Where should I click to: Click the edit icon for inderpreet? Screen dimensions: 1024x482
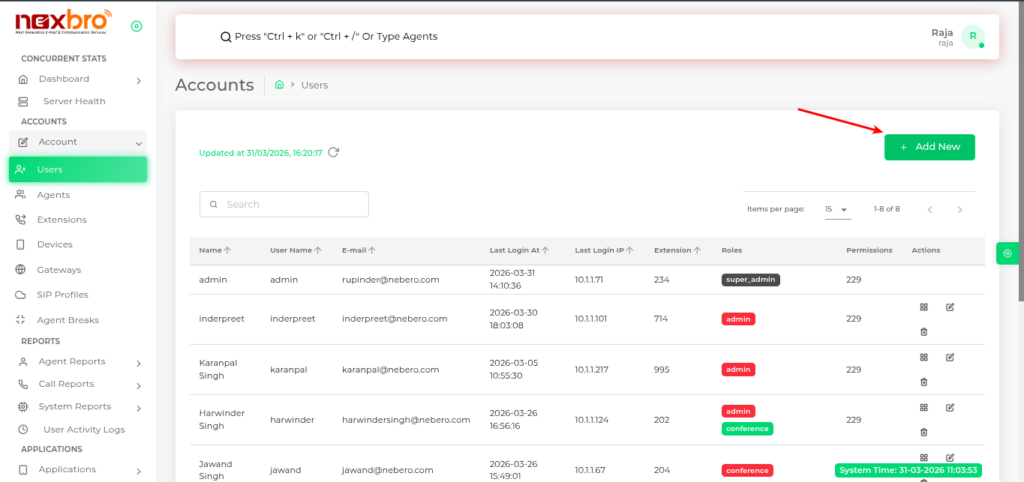click(x=950, y=307)
